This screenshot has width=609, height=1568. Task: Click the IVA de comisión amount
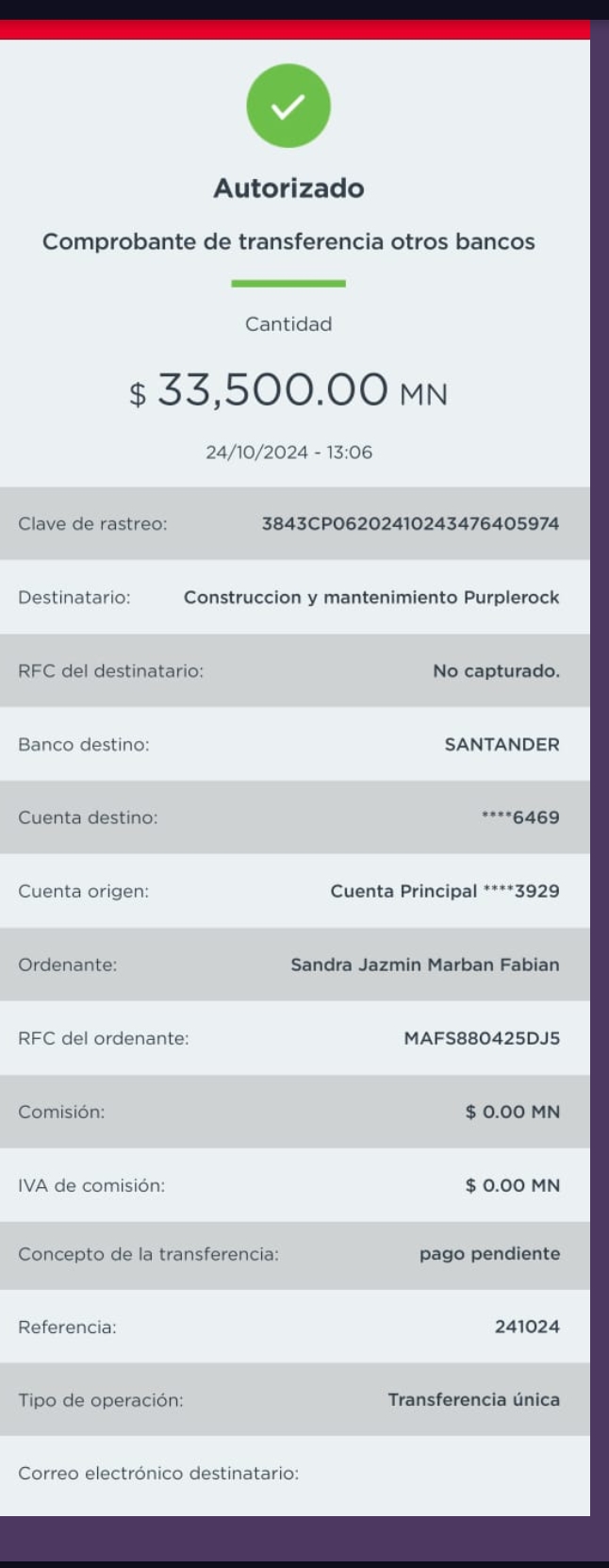(x=513, y=1185)
